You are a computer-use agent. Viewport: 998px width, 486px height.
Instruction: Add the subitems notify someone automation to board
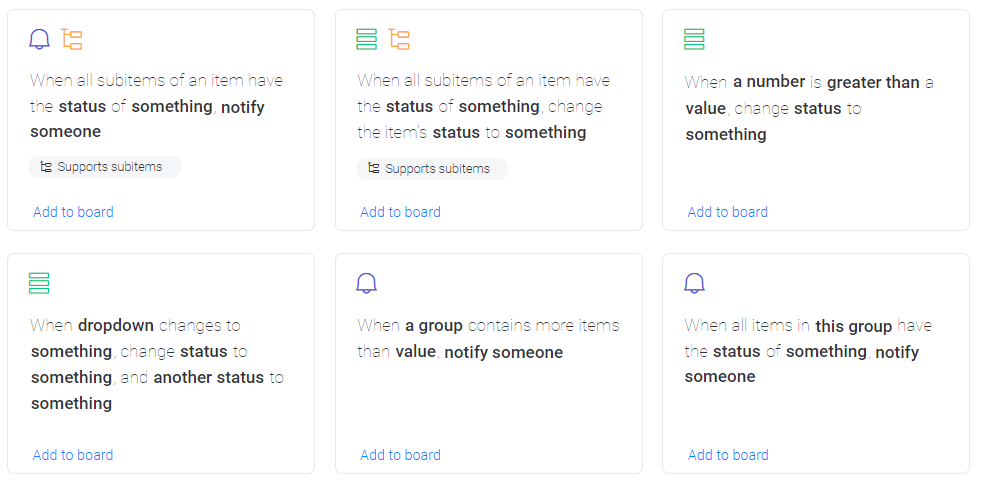[73, 212]
